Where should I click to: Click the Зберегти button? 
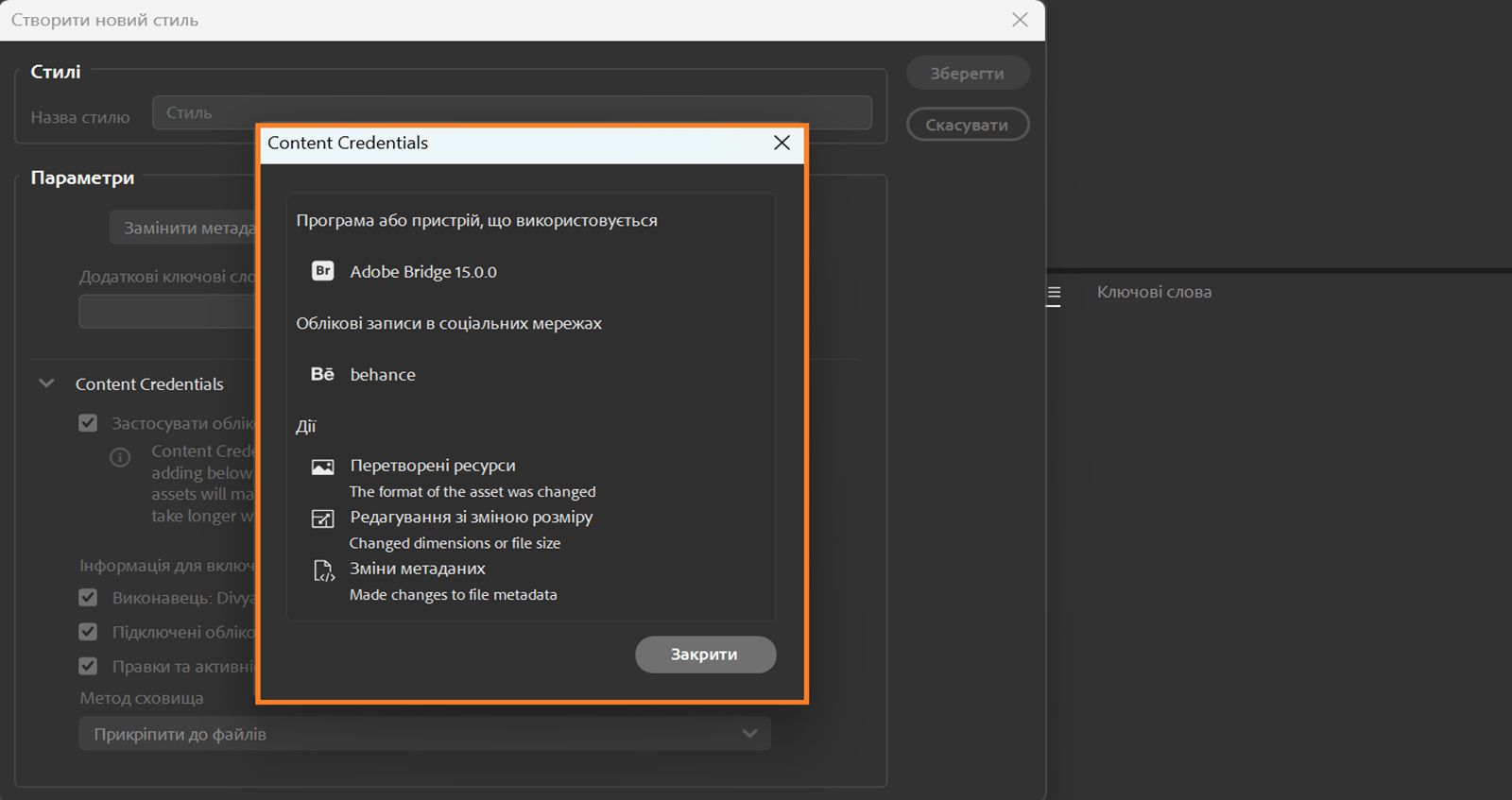(968, 73)
